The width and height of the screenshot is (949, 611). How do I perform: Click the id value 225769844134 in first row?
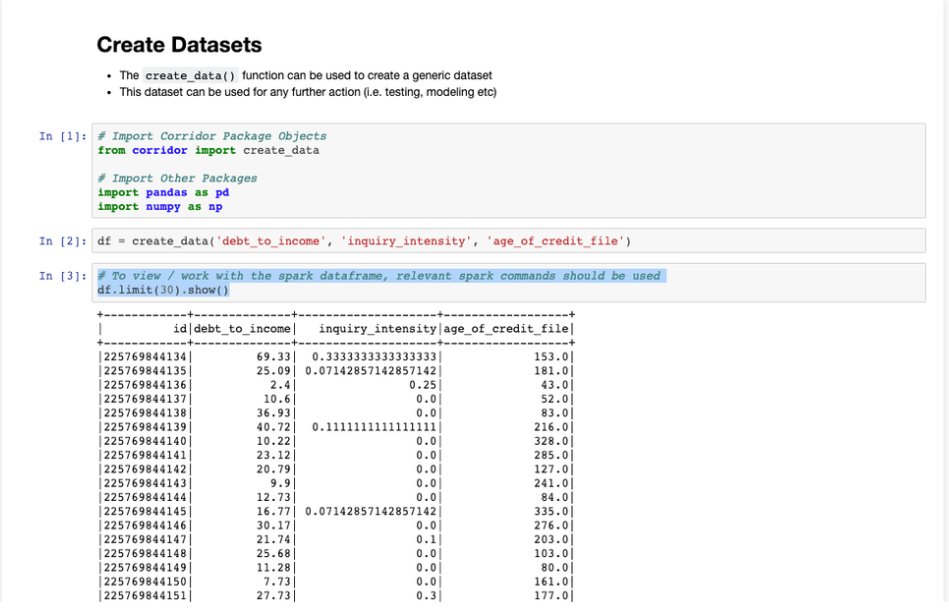pyautogui.click(x=144, y=356)
